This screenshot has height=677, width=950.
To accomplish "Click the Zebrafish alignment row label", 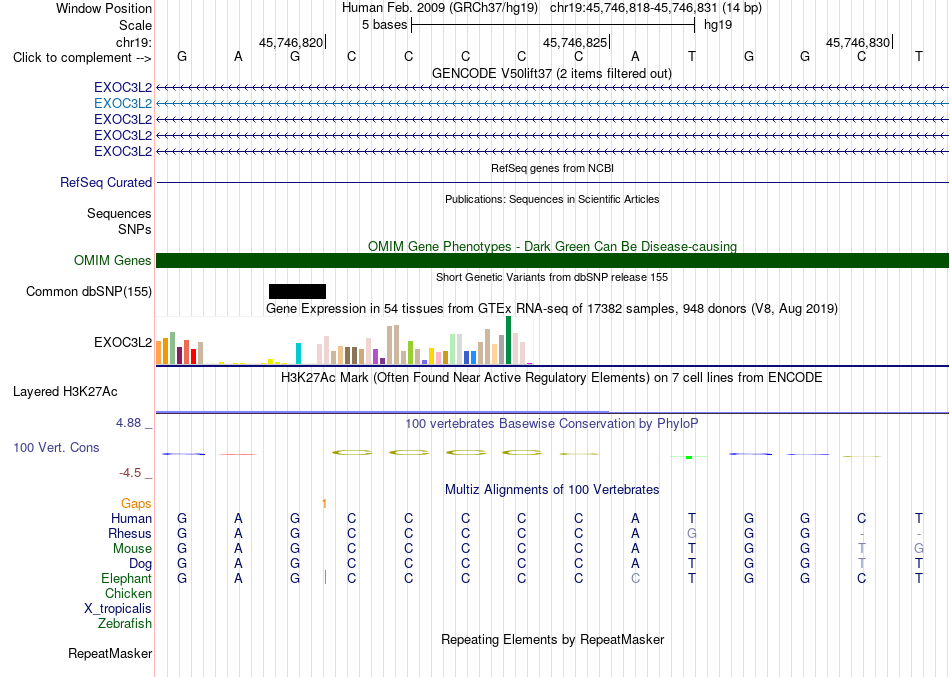I will [125, 623].
